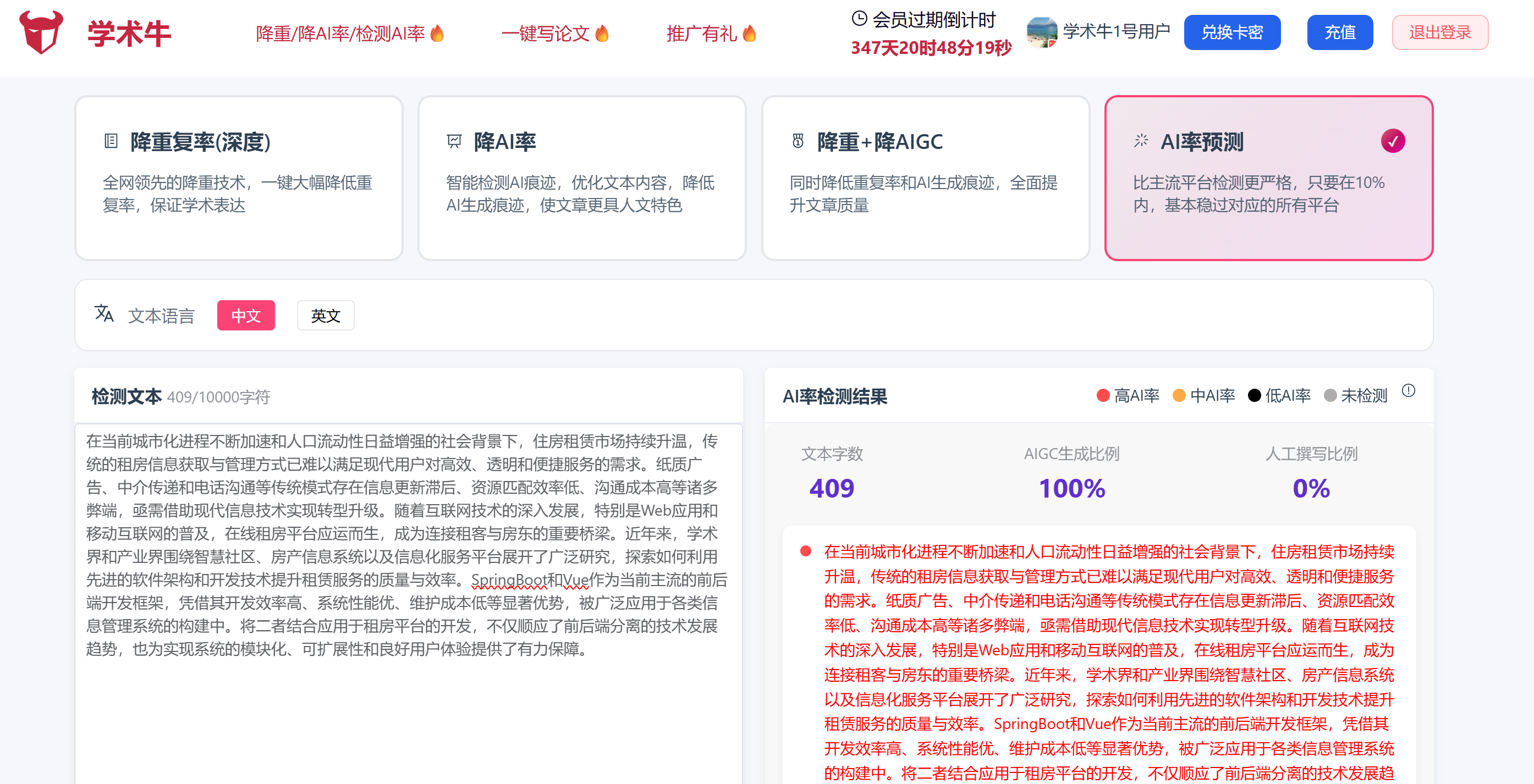Click the translate icon beside 文本语言

pyautogui.click(x=104, y=313)
